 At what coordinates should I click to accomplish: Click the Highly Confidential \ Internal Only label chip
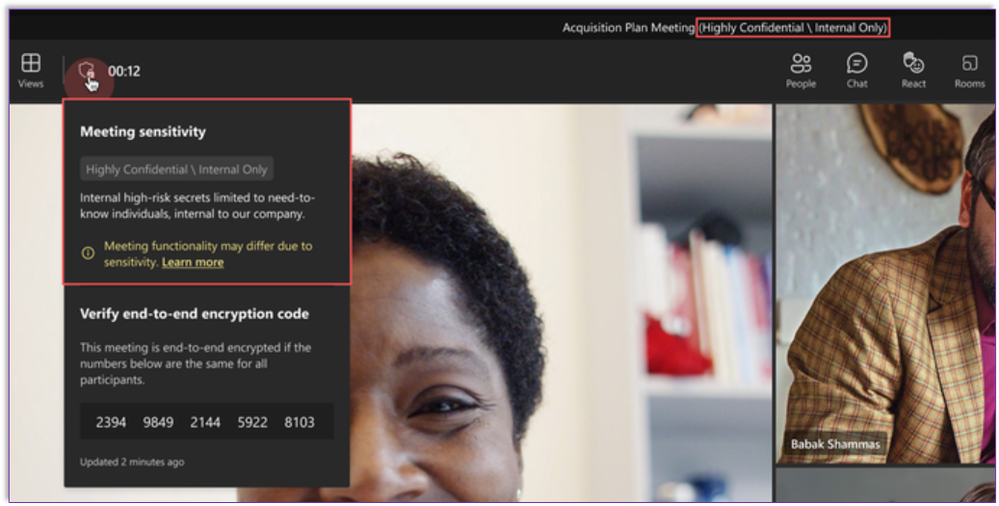pyautogui.click(x=176, y=170)
